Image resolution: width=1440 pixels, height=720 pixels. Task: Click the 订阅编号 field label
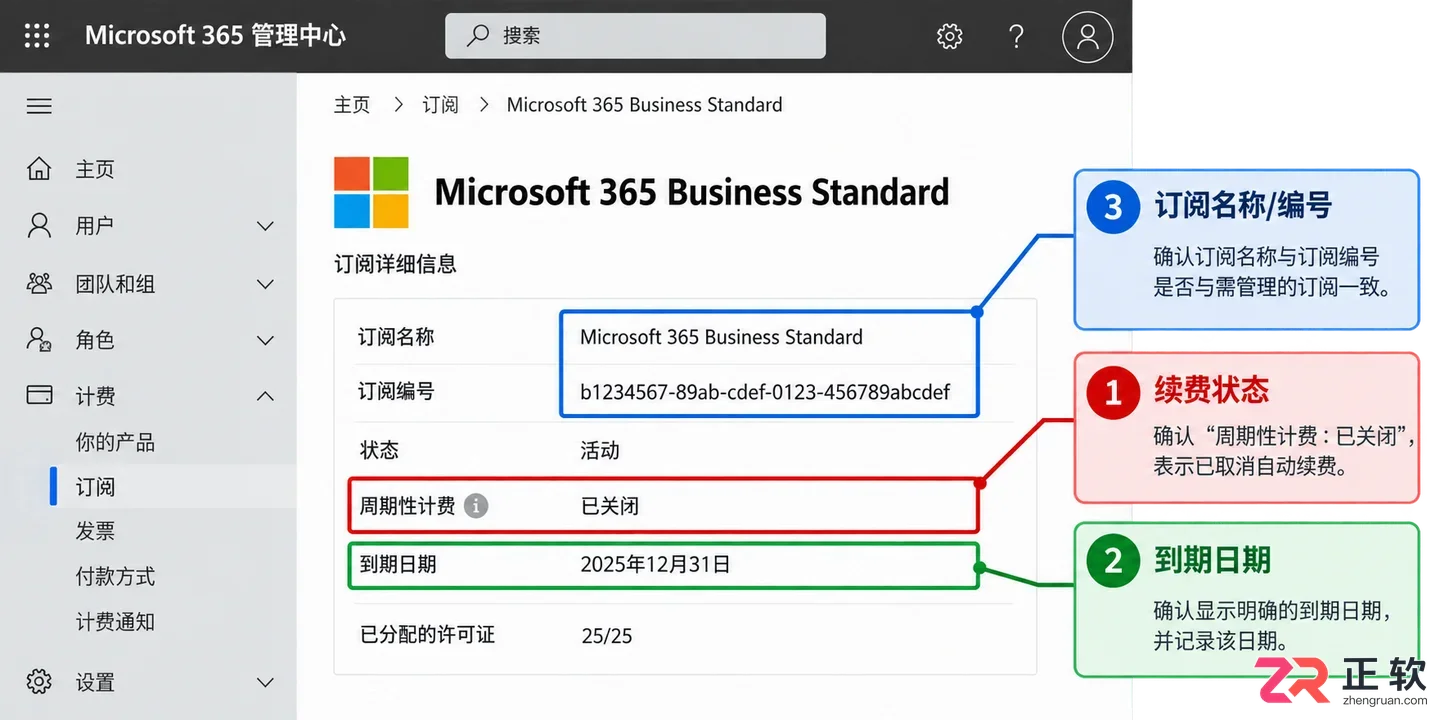coord(397,392)
